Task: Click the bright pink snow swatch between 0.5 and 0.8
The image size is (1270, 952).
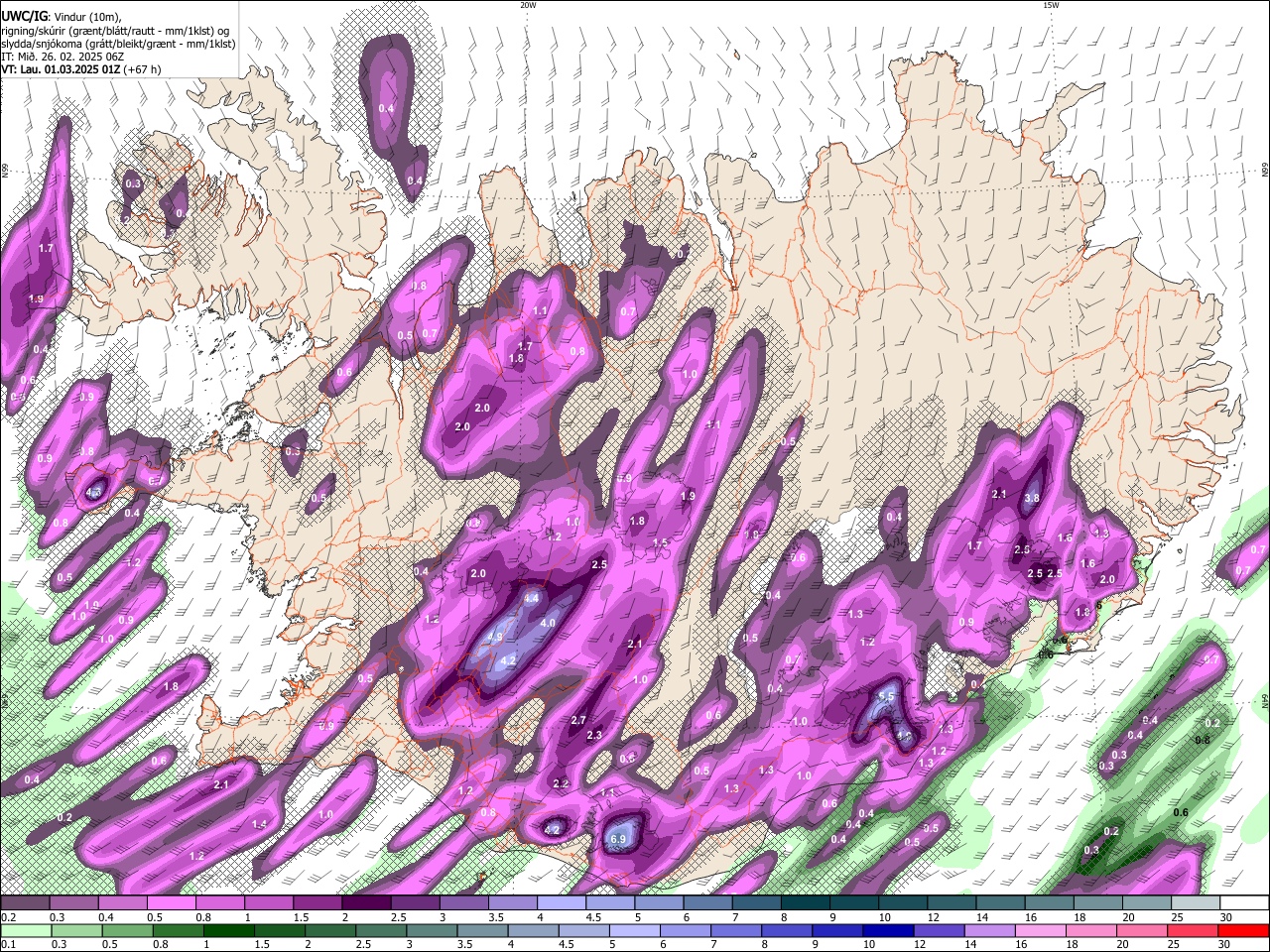Action: (172, 903)
